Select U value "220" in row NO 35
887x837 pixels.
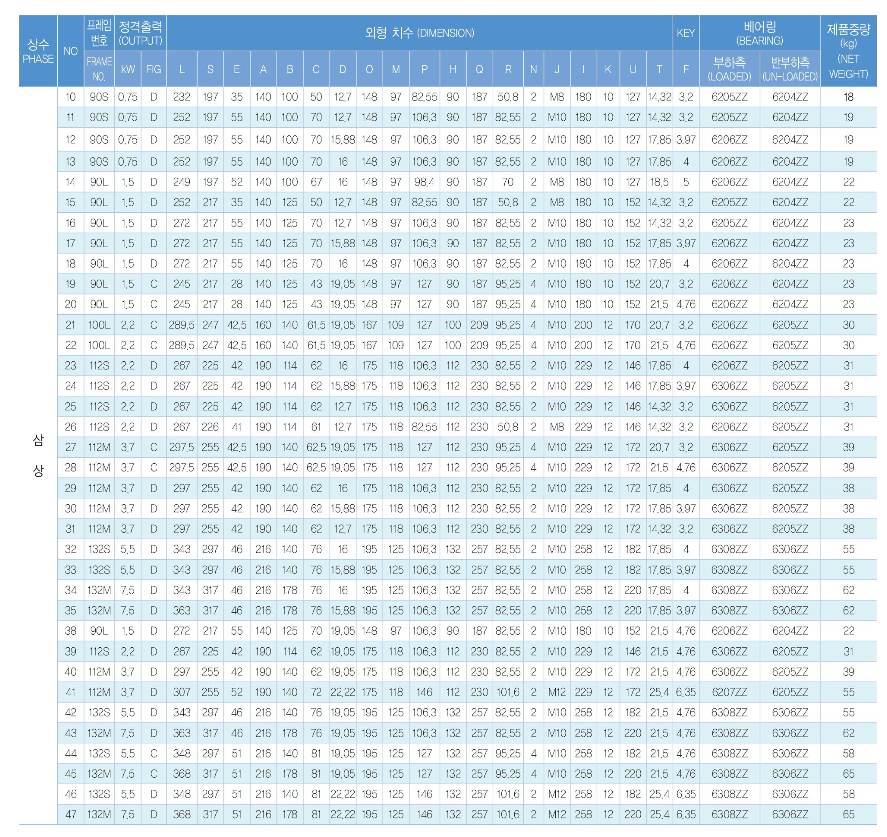[632, 610]
